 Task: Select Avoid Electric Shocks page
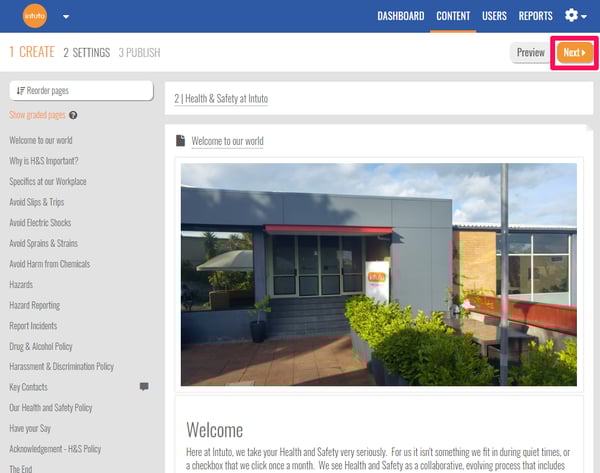coord(40,223)
